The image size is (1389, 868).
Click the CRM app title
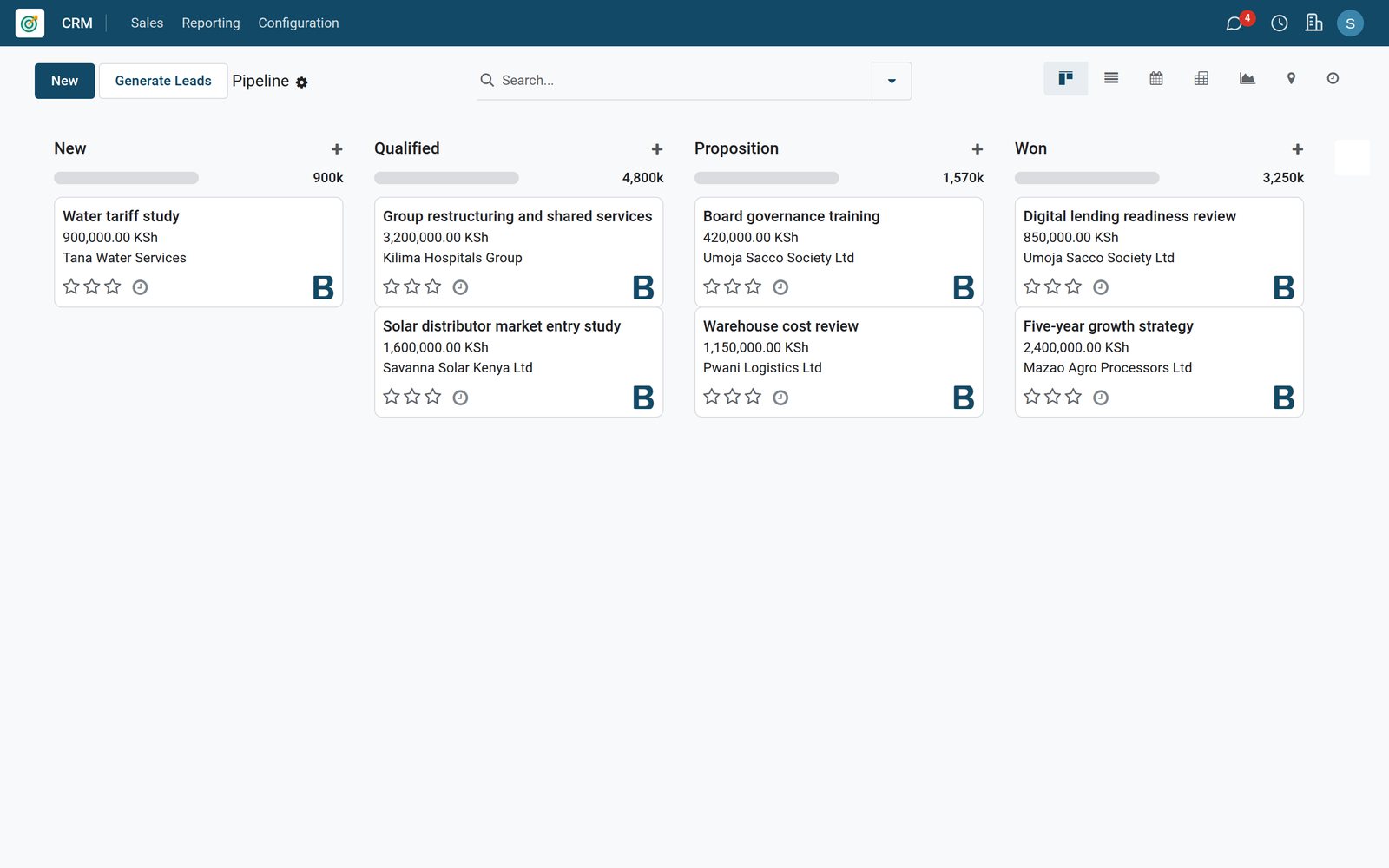pyautogui.click(x=77, y=23)
